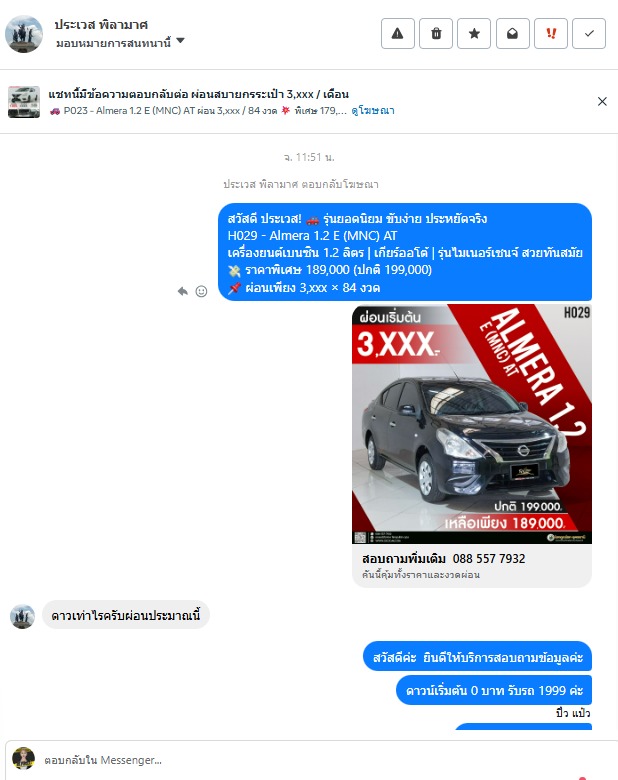Click the ดาวน์เริ่มต้น 0 บาท reply bubble
The width and height of the screenshot is (618, 780).
coord(494,690)
